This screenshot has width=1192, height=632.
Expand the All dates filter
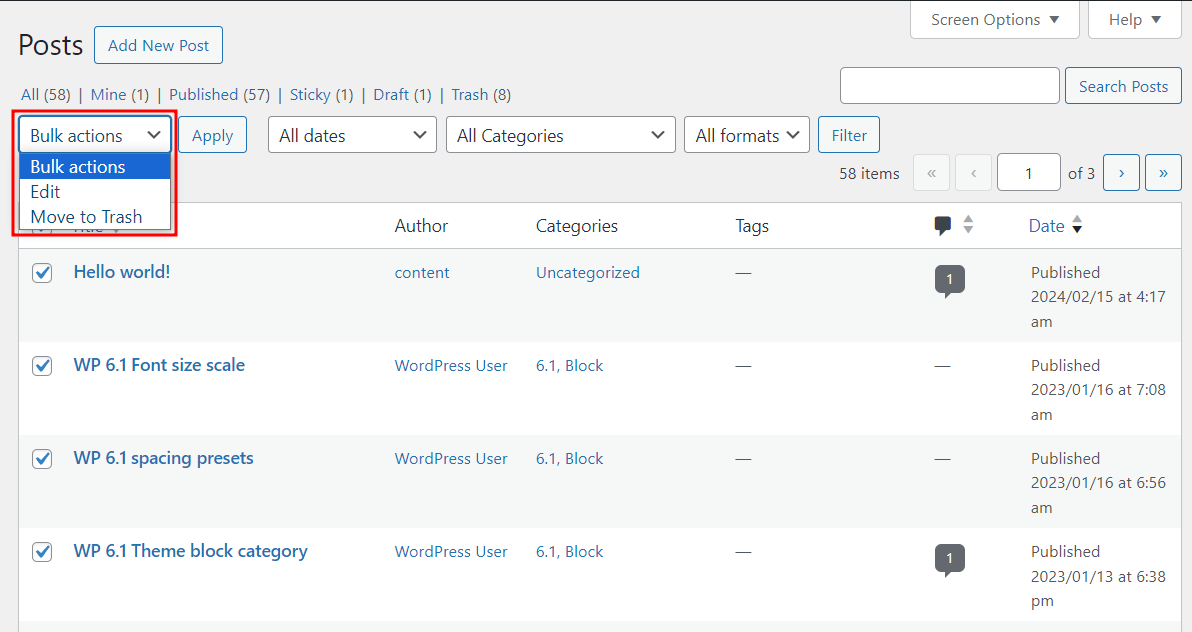352,134
